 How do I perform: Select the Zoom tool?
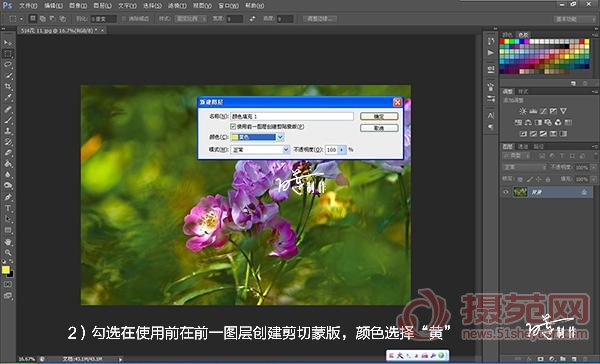(x=8, y=253)
